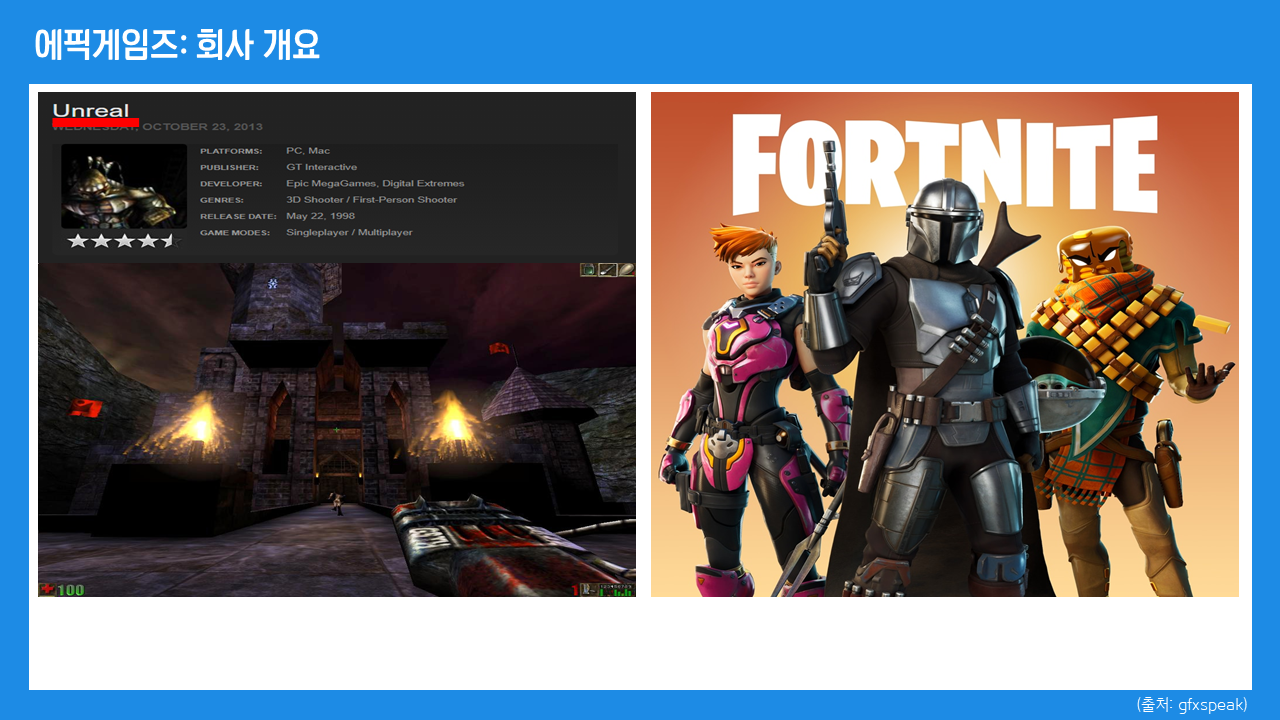Click the 'May 22, 1998' date

click(x=320, y=216)
